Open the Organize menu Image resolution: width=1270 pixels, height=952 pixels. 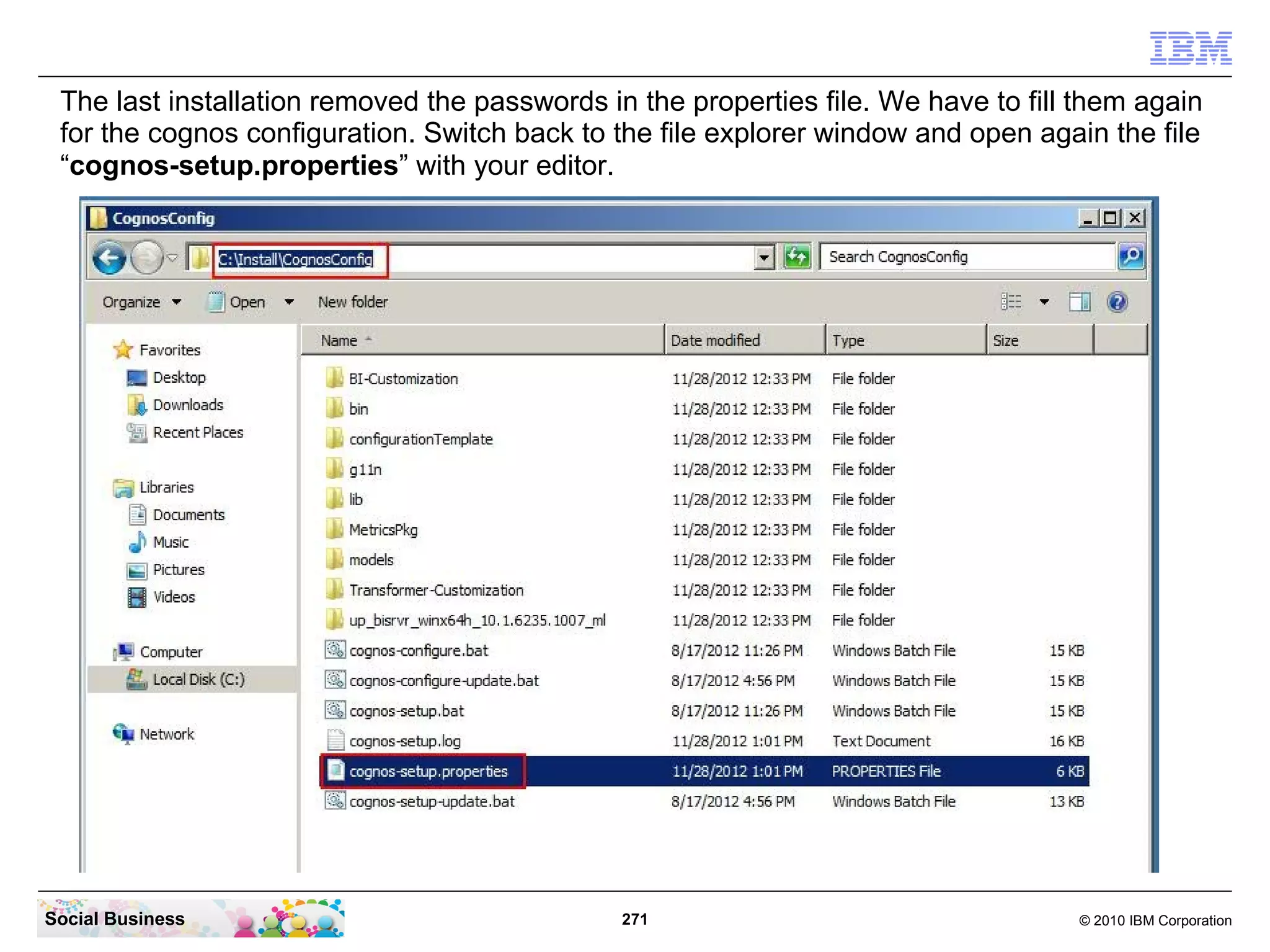click(141, 302)
